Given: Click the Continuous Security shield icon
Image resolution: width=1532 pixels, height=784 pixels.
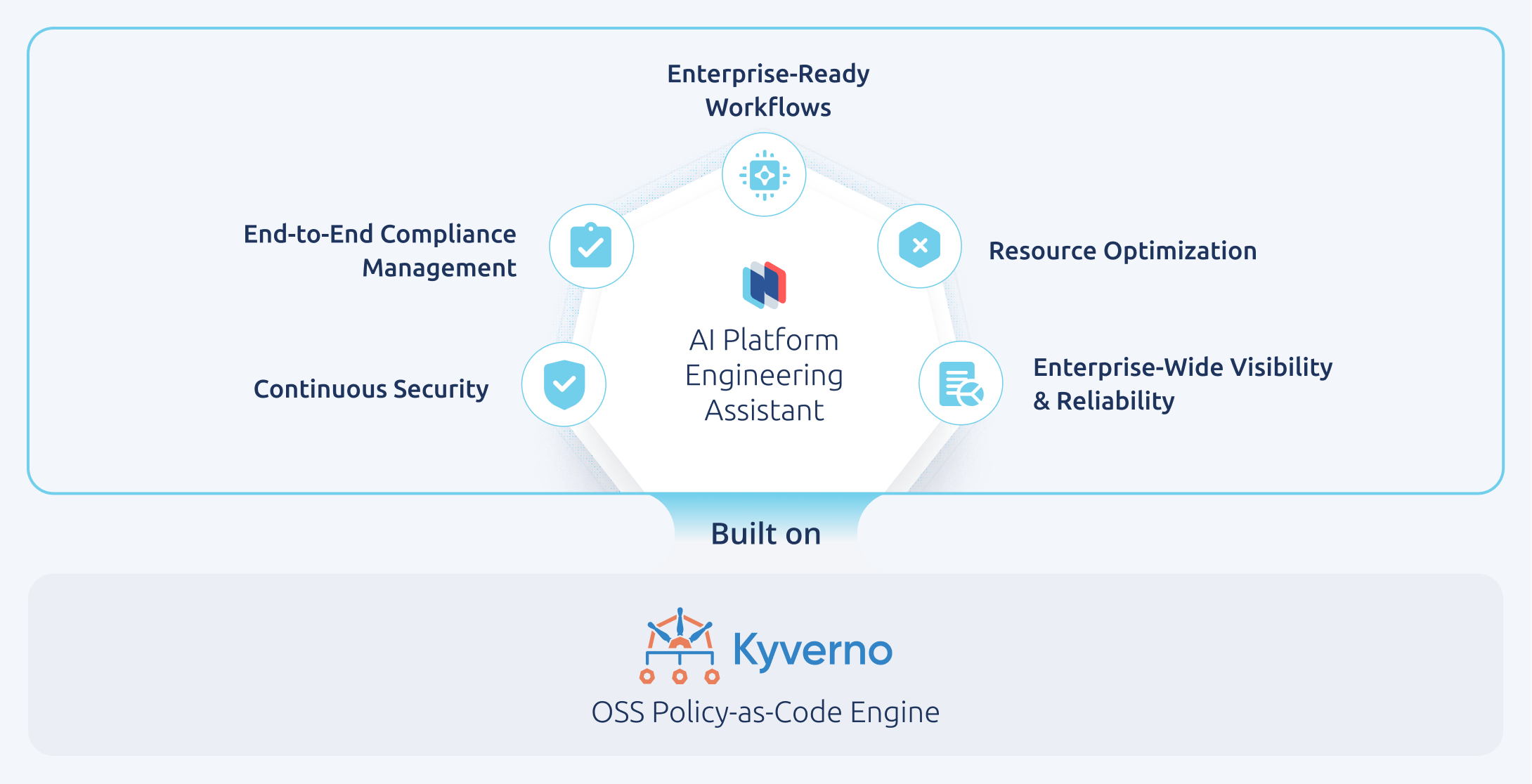Looking at the screenshot, I should click(564, 384).
